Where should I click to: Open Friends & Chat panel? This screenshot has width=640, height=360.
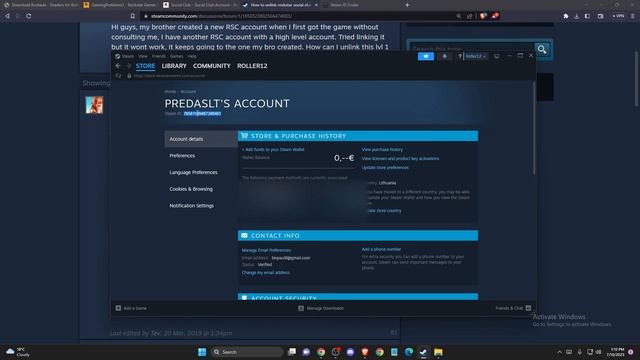(513, 308)
